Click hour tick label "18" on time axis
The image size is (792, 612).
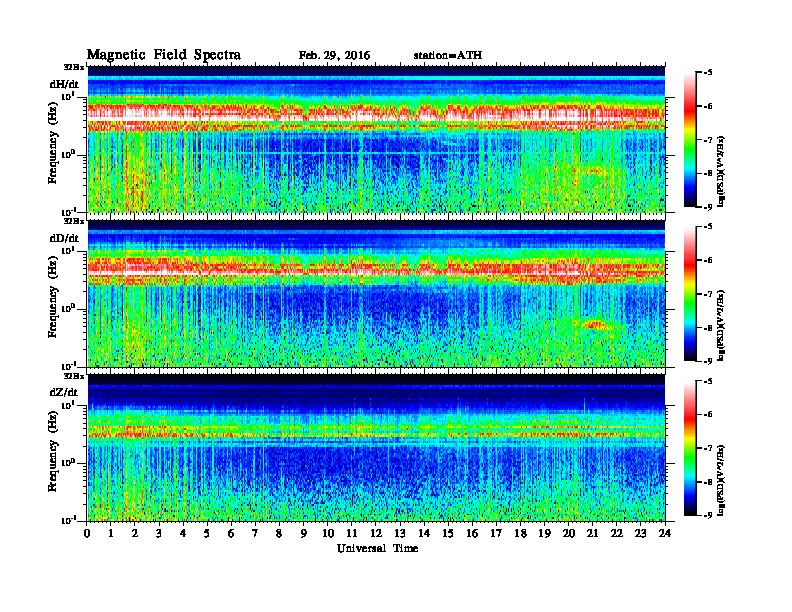[521, 534]
